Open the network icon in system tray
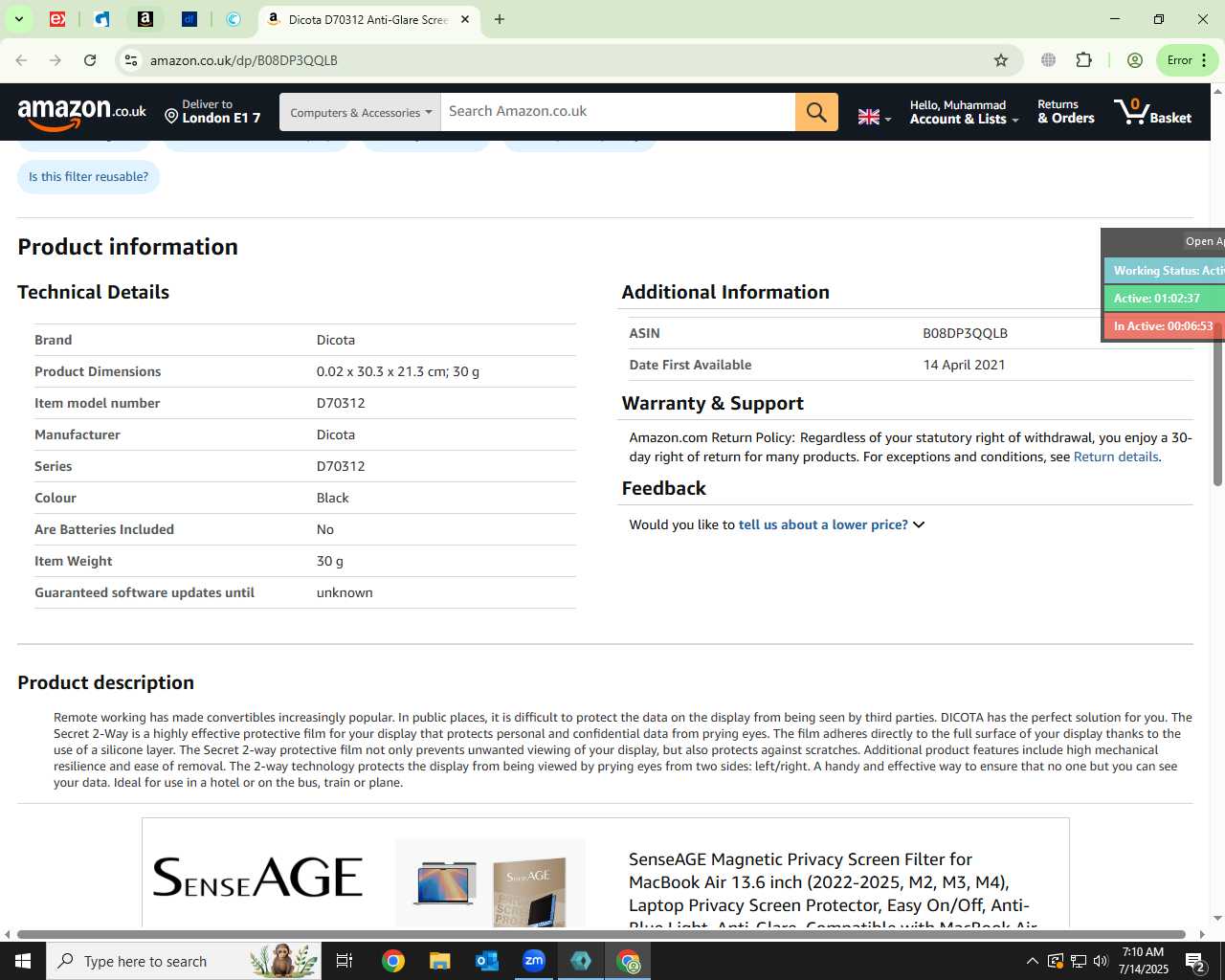Screen dimensions: 1225x980 pyautogui.click(x=1079, y=961)
